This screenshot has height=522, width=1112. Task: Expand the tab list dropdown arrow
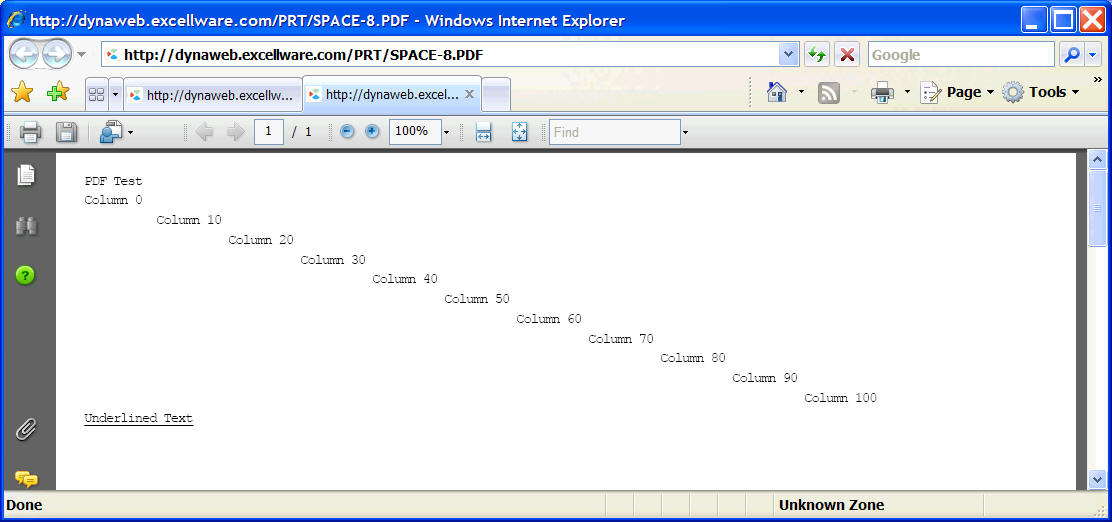pos(115,94)
